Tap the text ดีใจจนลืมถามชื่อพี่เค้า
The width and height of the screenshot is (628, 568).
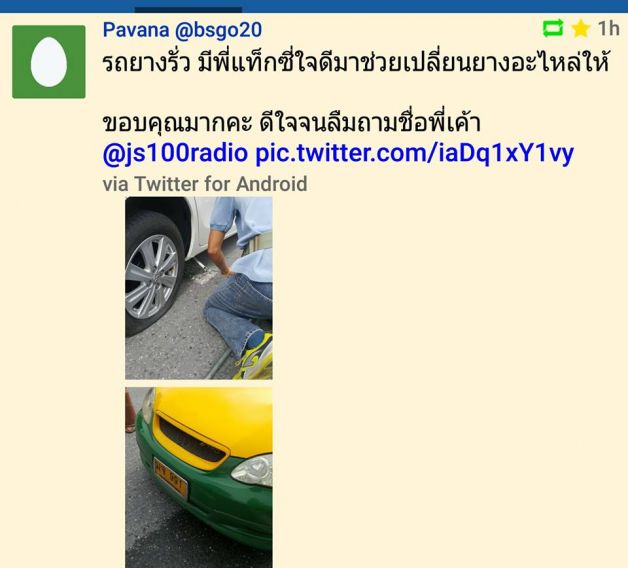(370, 122)
